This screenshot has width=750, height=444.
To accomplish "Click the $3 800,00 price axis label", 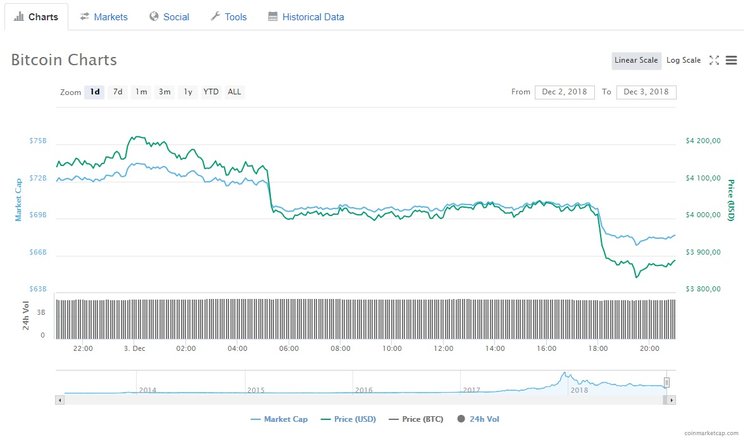I will (703, 289).
